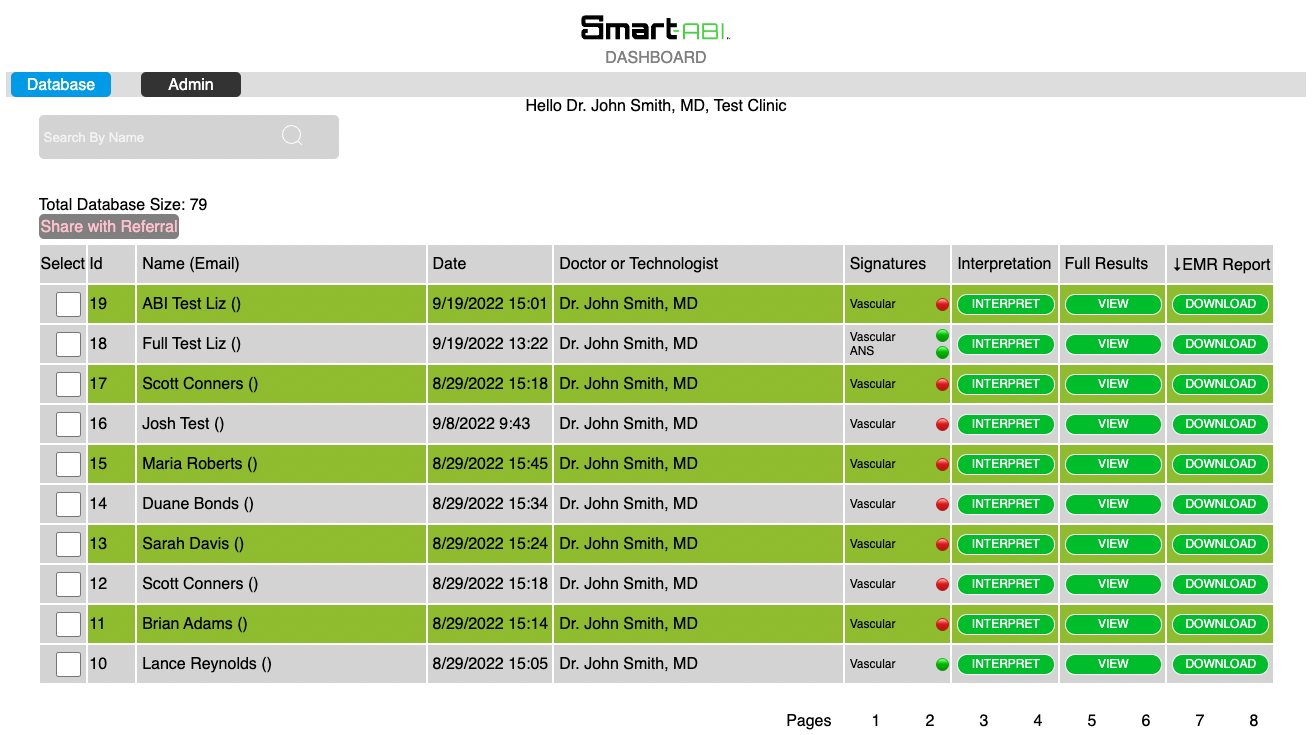1316x735 pixels.
Task: Open page 5 of results
Action: coord(1092,720)
